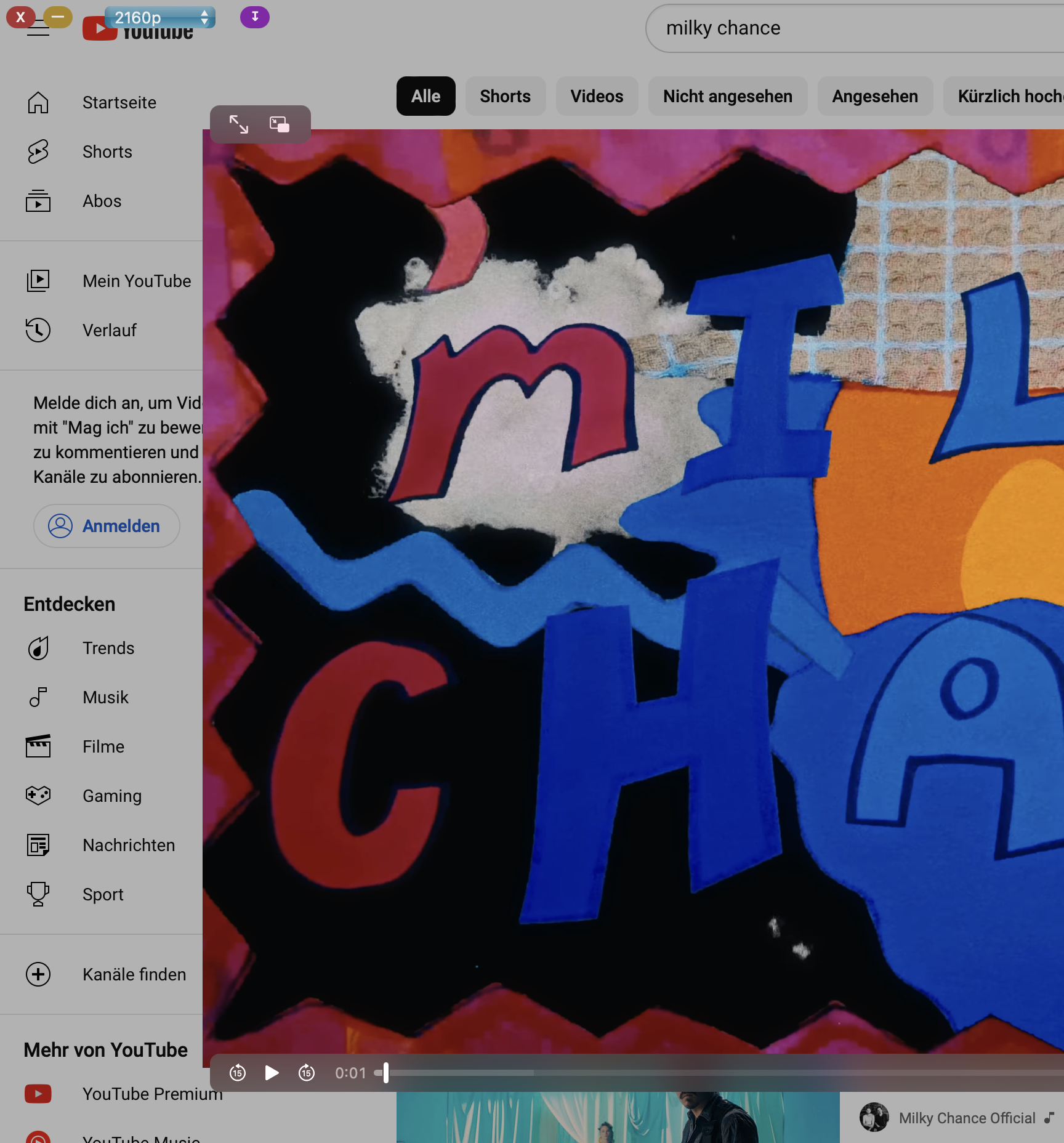Select the Kürzlich hochgeladen filter chip

[1004, 96]
